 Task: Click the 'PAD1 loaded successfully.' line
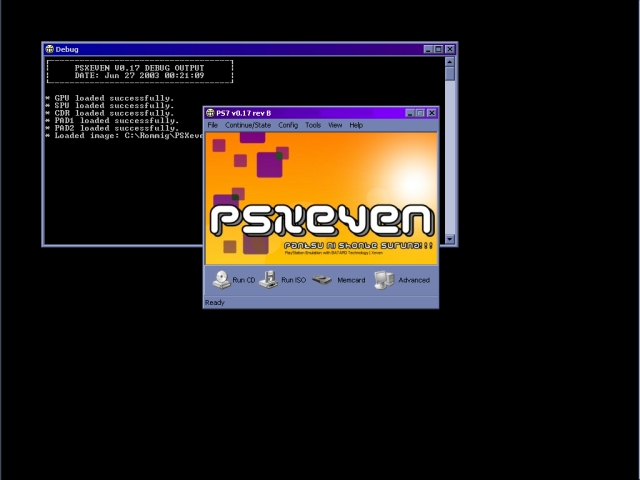[112, 120]
